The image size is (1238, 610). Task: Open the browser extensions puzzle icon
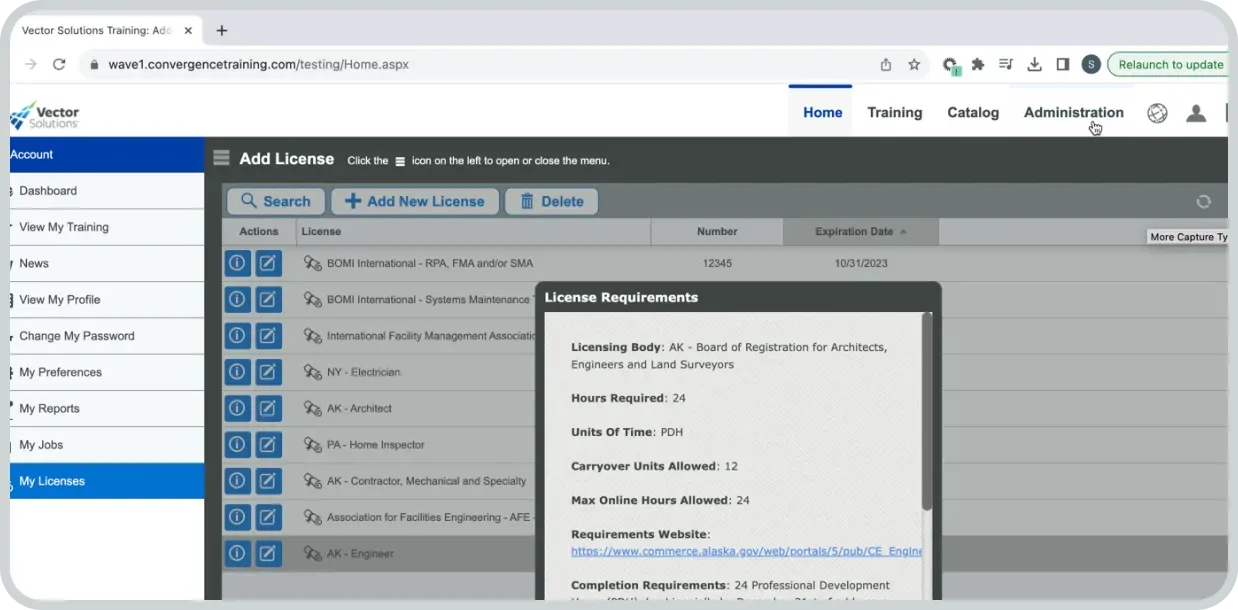tap(978, 64)
